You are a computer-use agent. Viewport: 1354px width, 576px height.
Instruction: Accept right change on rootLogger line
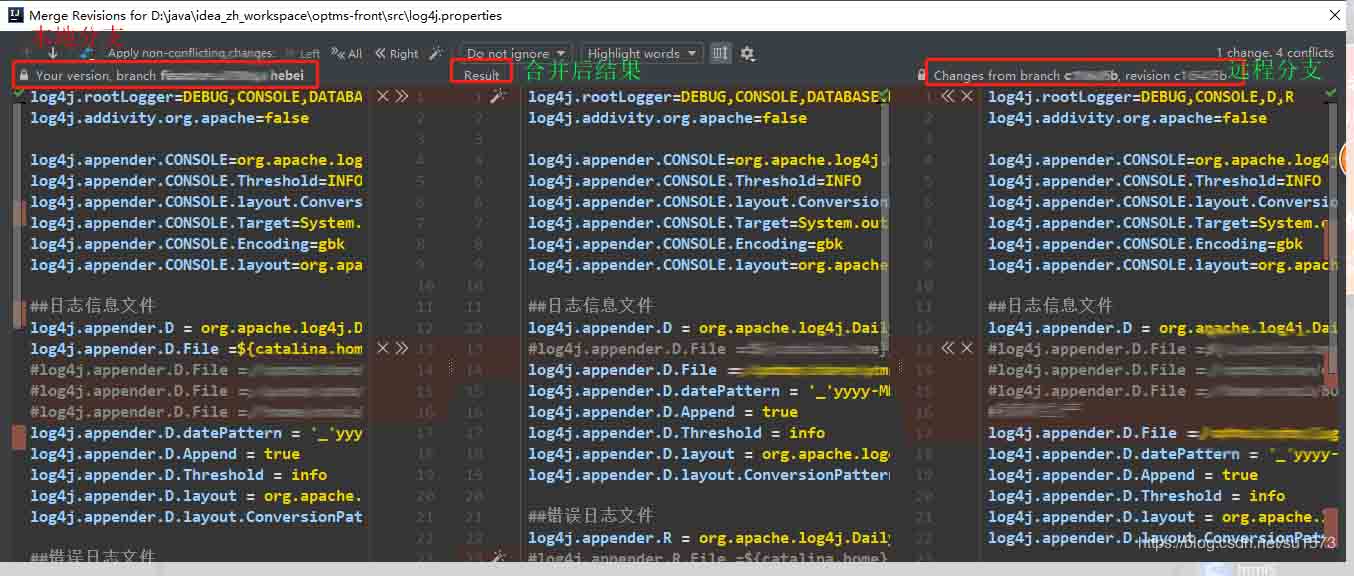tap(948, 96)
